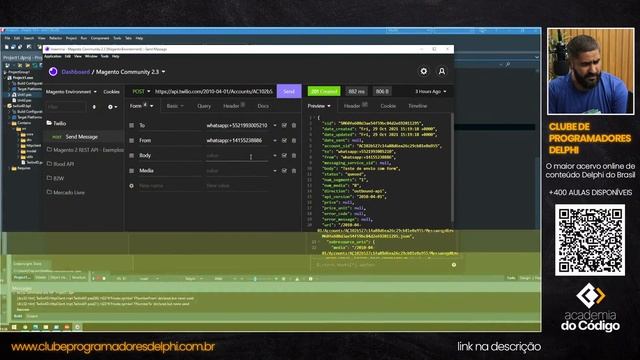
Task: Open the Magento 2 REST API folder
Action: click(84, 150)
